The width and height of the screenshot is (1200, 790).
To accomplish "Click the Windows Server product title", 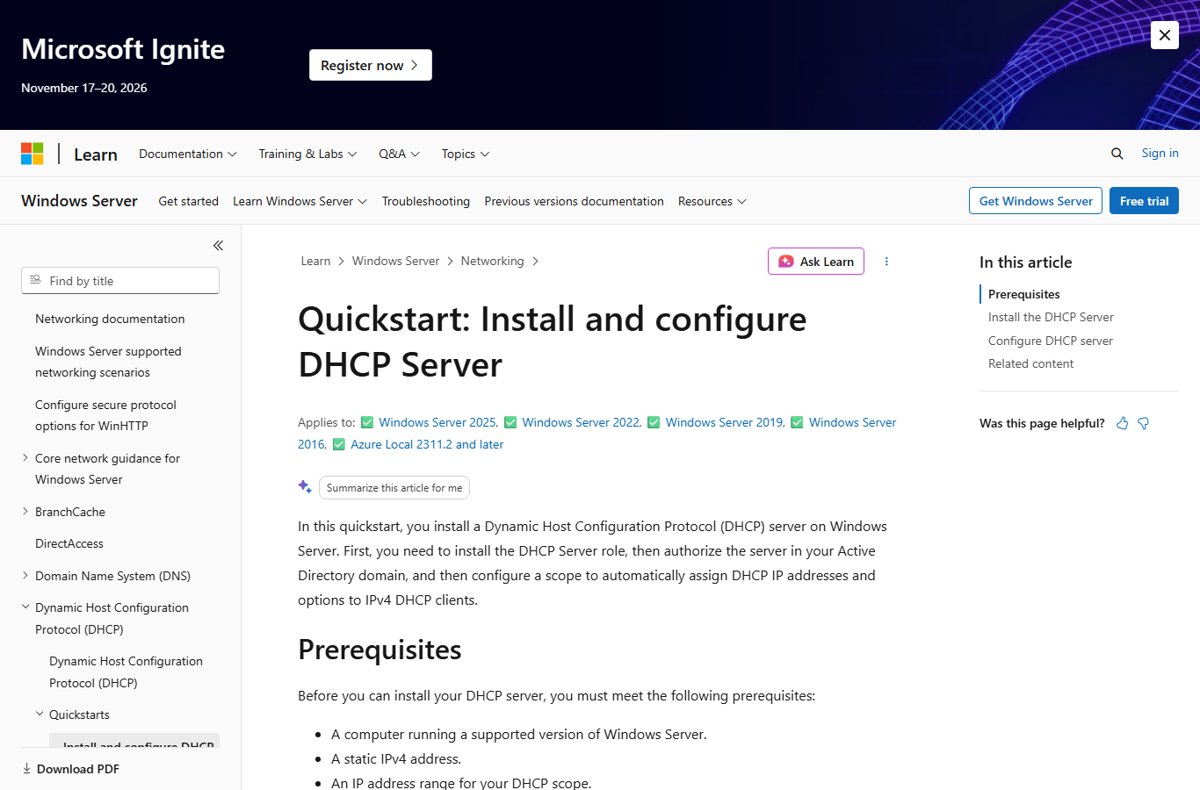I will coord(79,201).
